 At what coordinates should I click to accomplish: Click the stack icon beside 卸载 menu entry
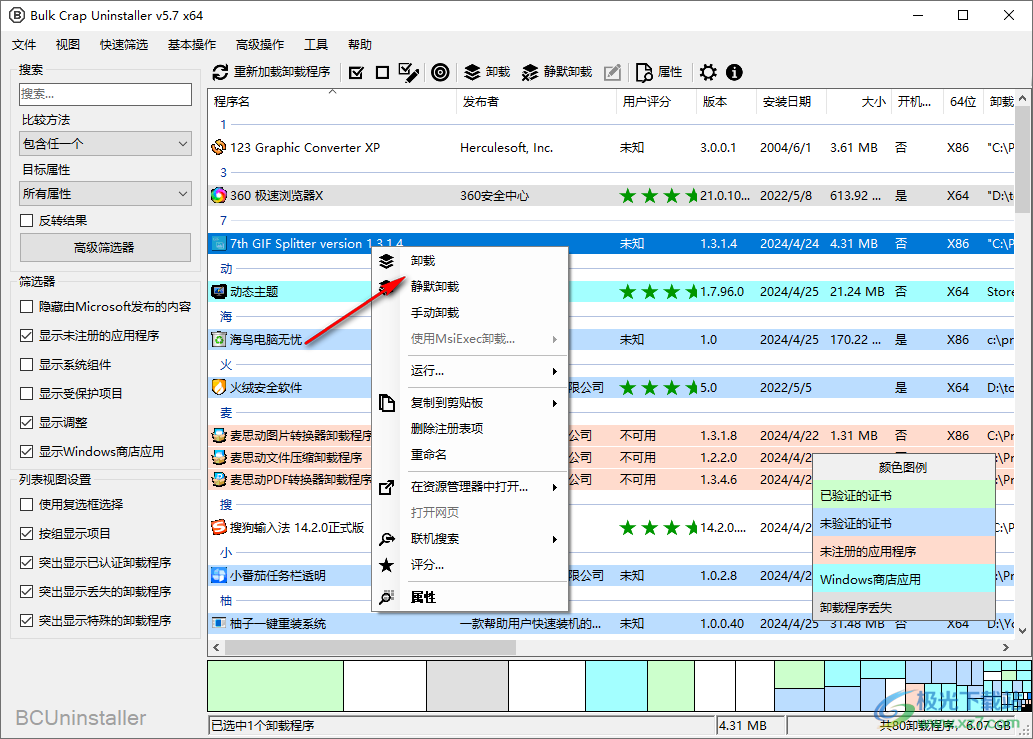point(387,261)
